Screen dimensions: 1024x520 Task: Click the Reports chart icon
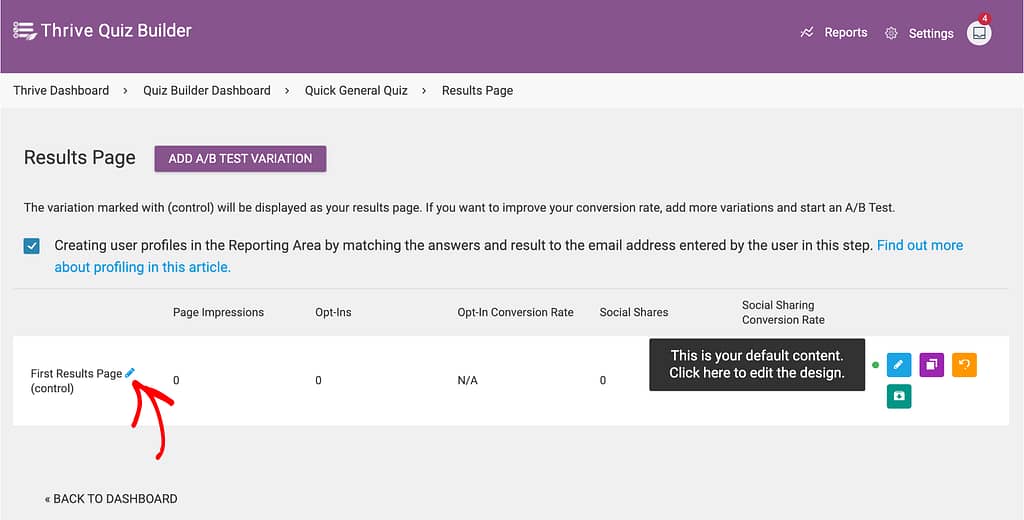point(807,33)
